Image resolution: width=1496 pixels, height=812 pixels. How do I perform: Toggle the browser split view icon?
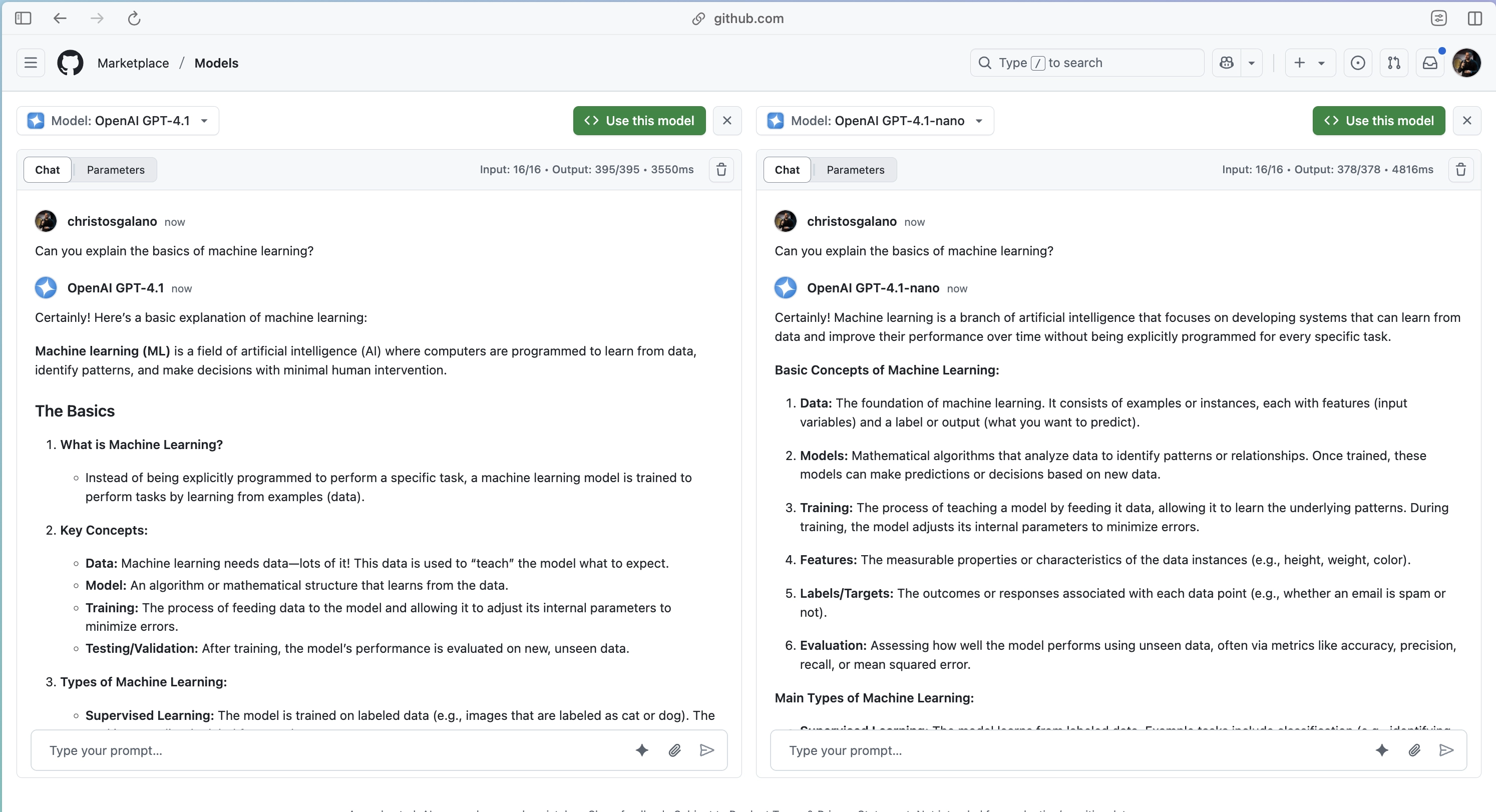(1474, 19)
